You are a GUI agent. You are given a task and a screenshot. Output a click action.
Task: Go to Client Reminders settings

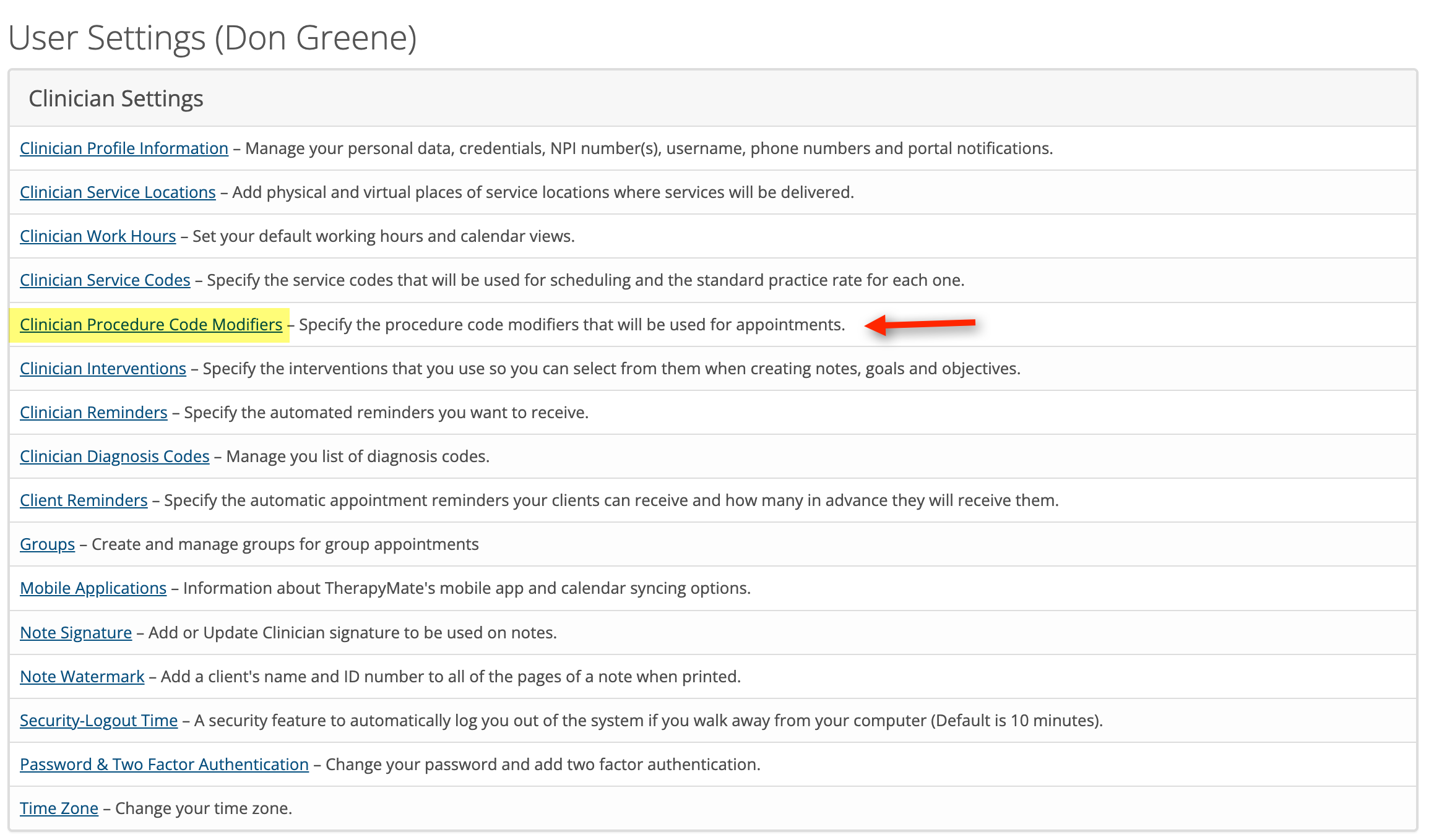[x=84, y=500]
